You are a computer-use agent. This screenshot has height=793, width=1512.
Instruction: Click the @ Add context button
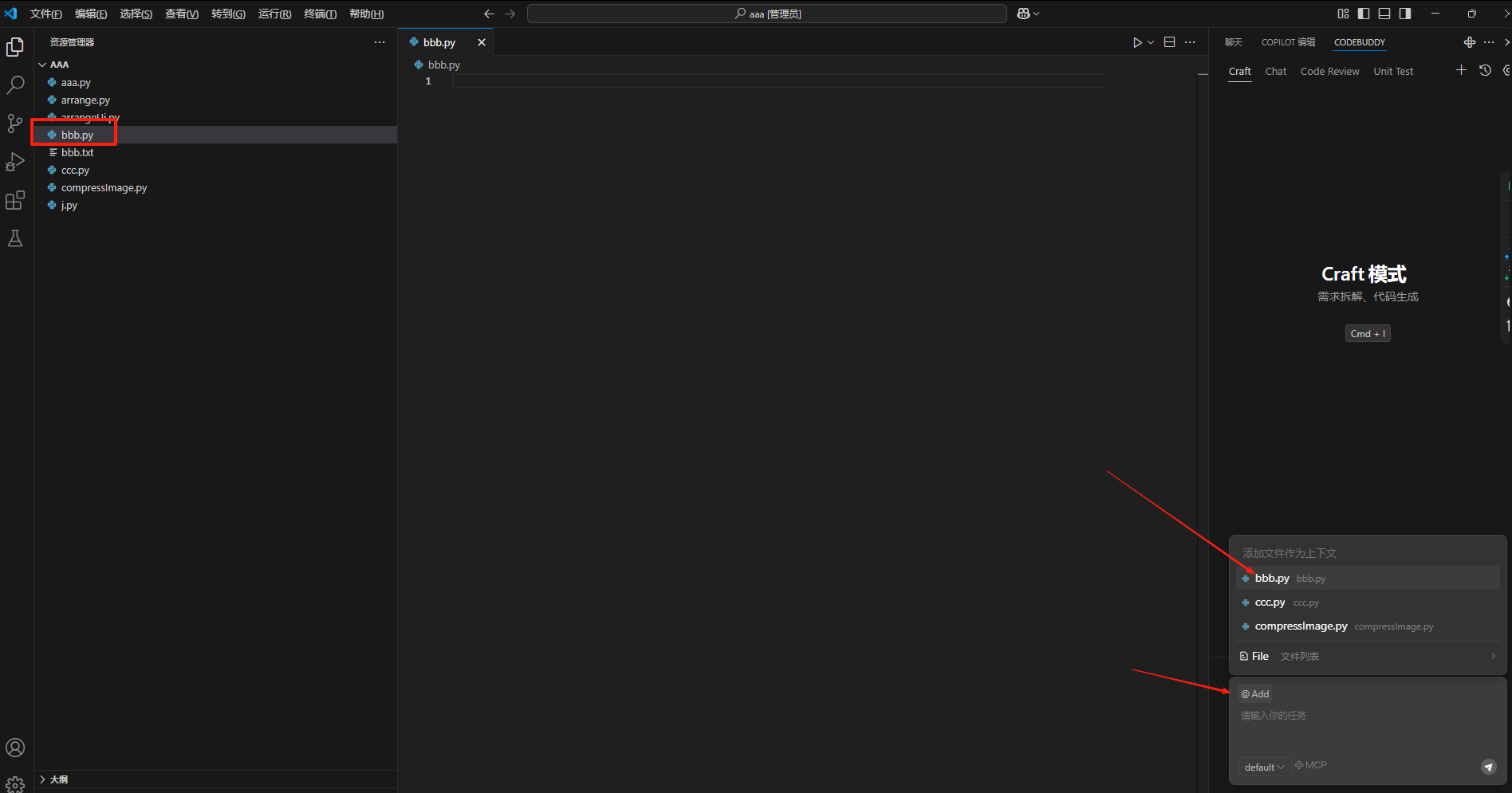click(x=1254, y=693)
